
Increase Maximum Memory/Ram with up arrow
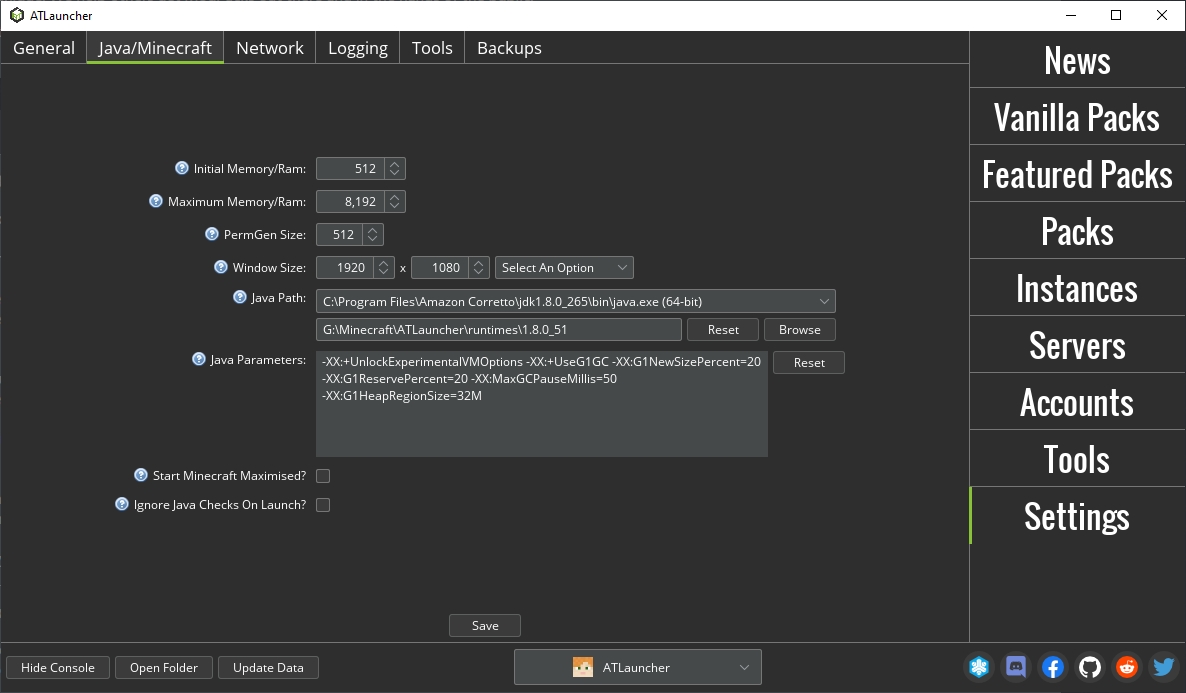(395, 197)
